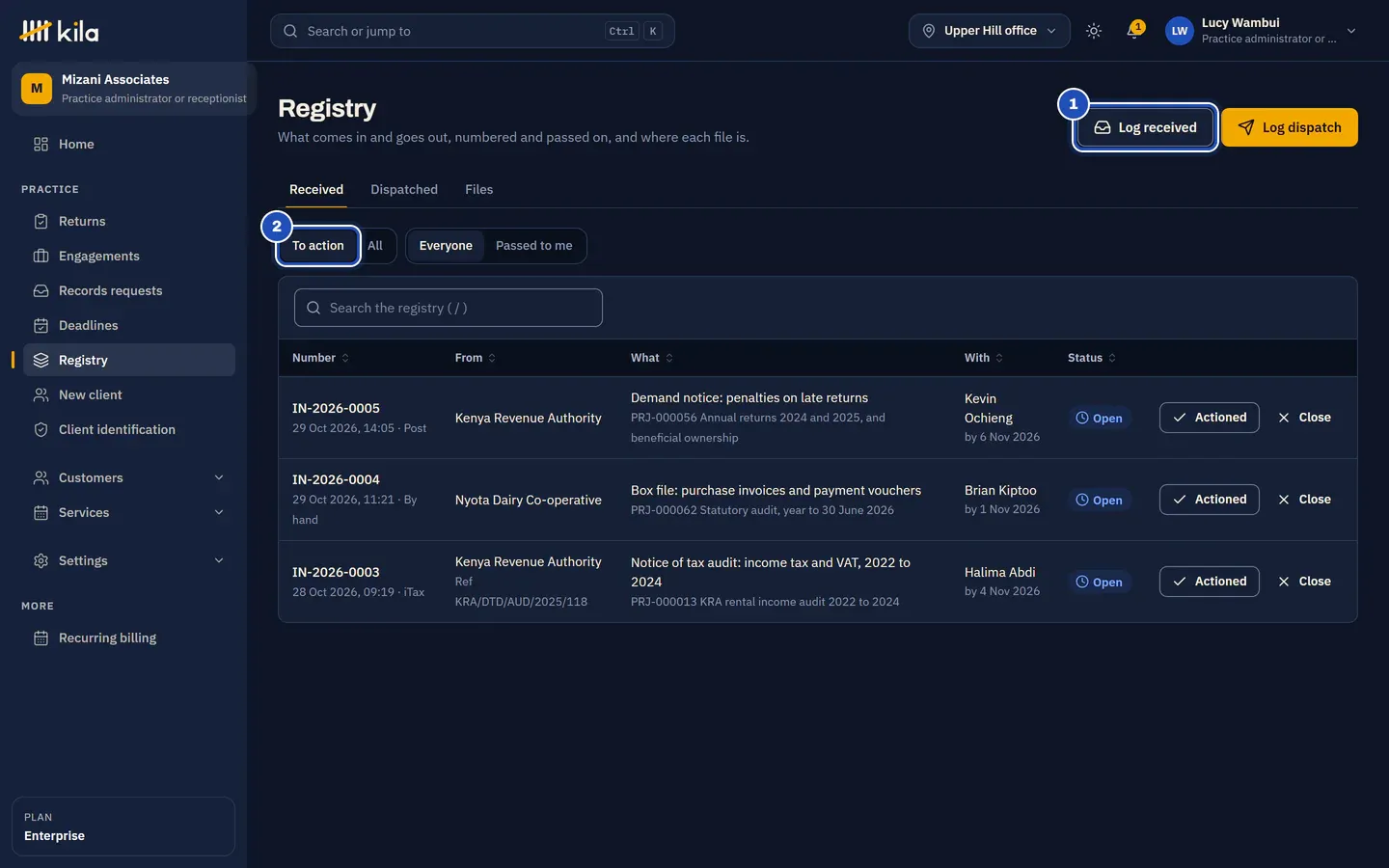Sort the table by Status column

[x=1092, y=358]
